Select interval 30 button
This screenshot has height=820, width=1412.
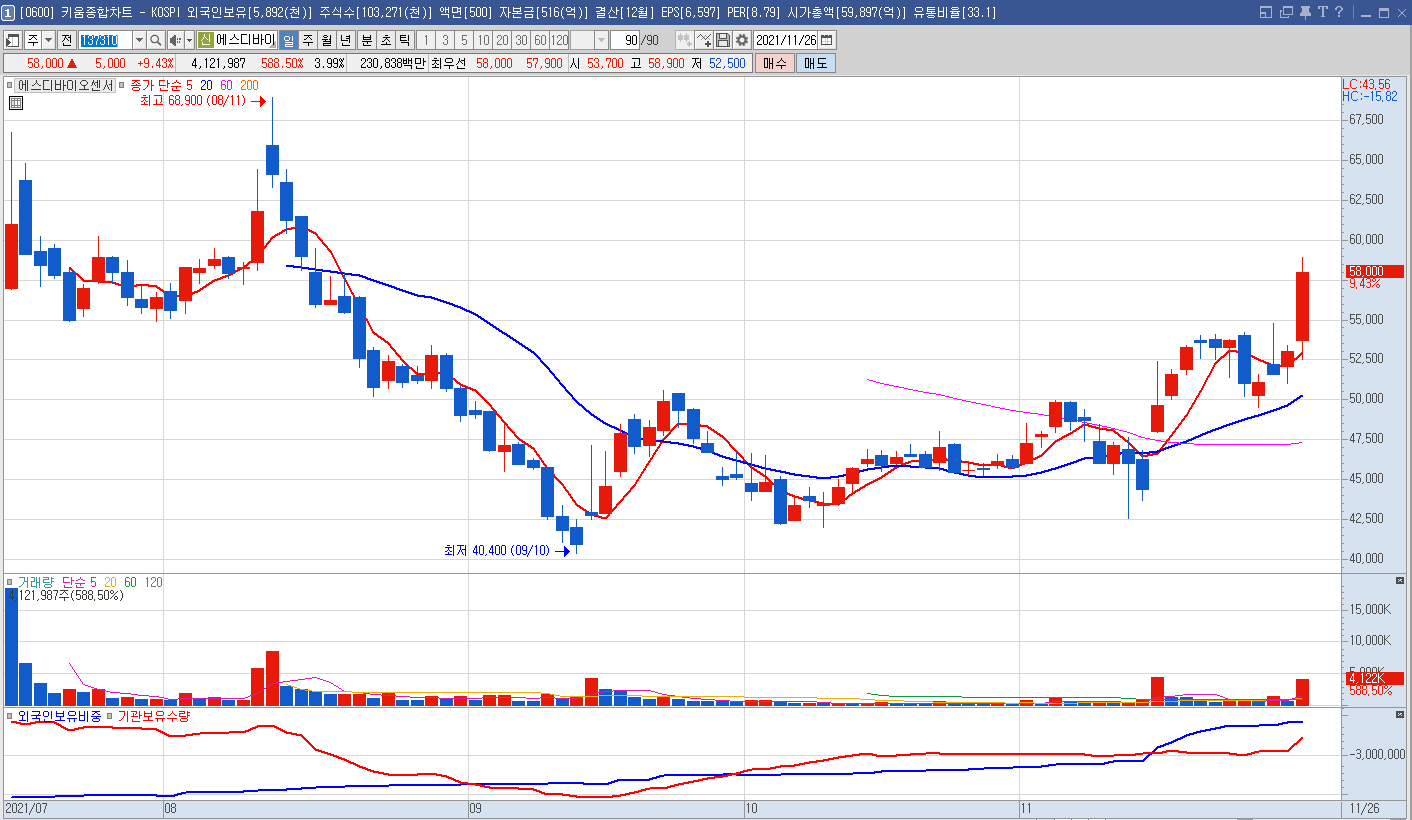pos(521,40)
